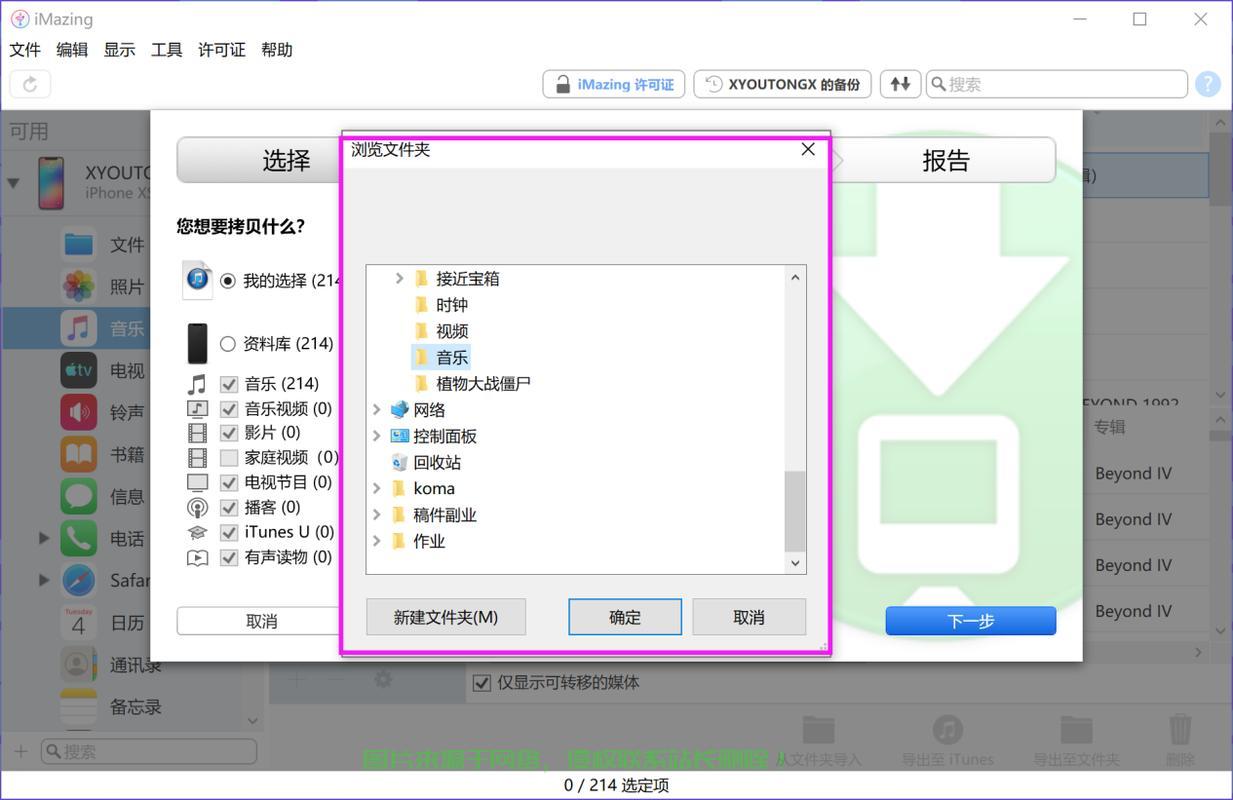The image size is (1233, 800).
Task: Enable the 家庭视频 (0) checkbox
Action: pyautogui.click(x=228, y=458)
